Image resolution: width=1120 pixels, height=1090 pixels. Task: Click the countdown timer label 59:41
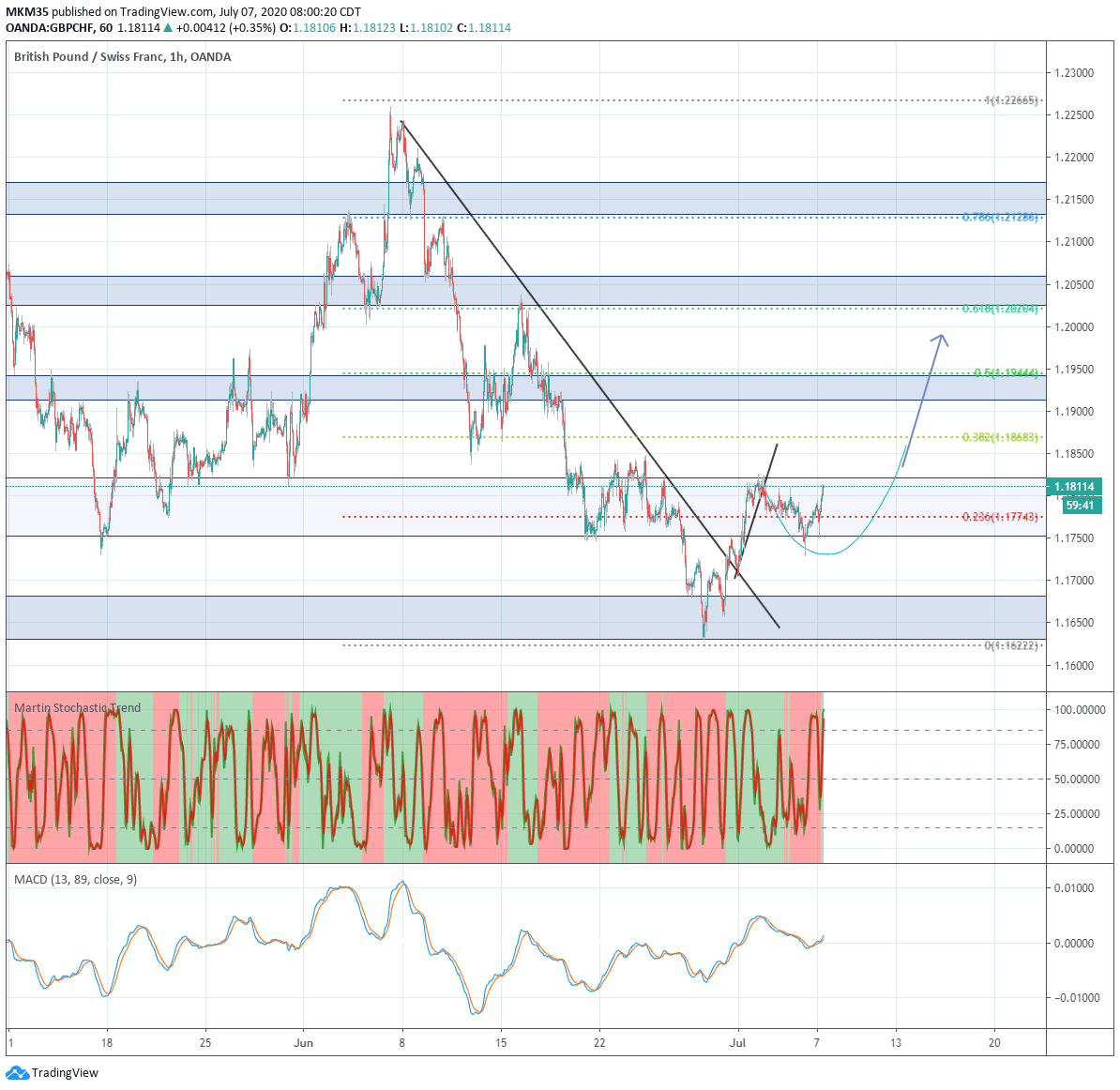coord(1080,506)
